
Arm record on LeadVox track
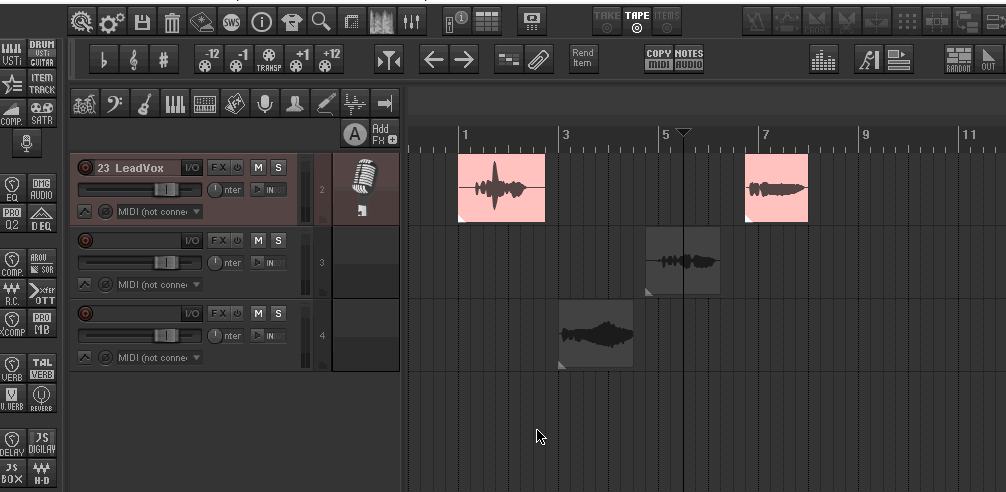click(85, 168)
